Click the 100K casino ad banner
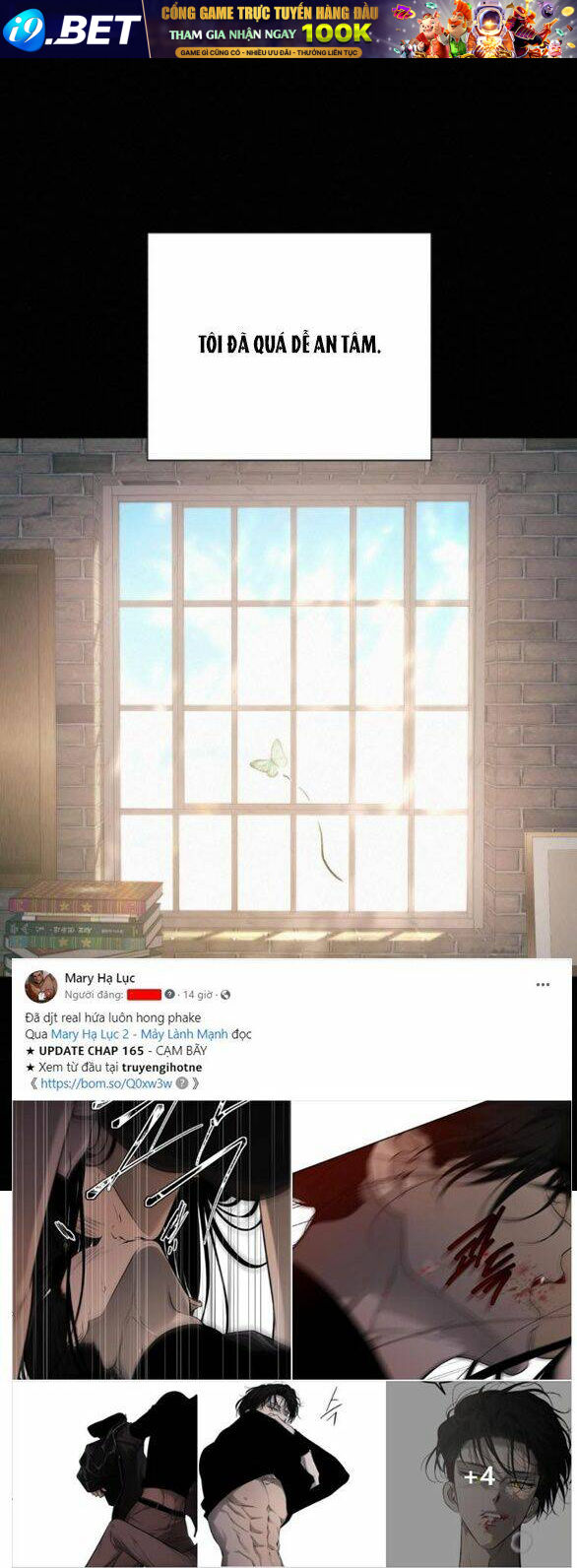The width and height of the screenshot is (577, 1568). (x=363, y=29)
